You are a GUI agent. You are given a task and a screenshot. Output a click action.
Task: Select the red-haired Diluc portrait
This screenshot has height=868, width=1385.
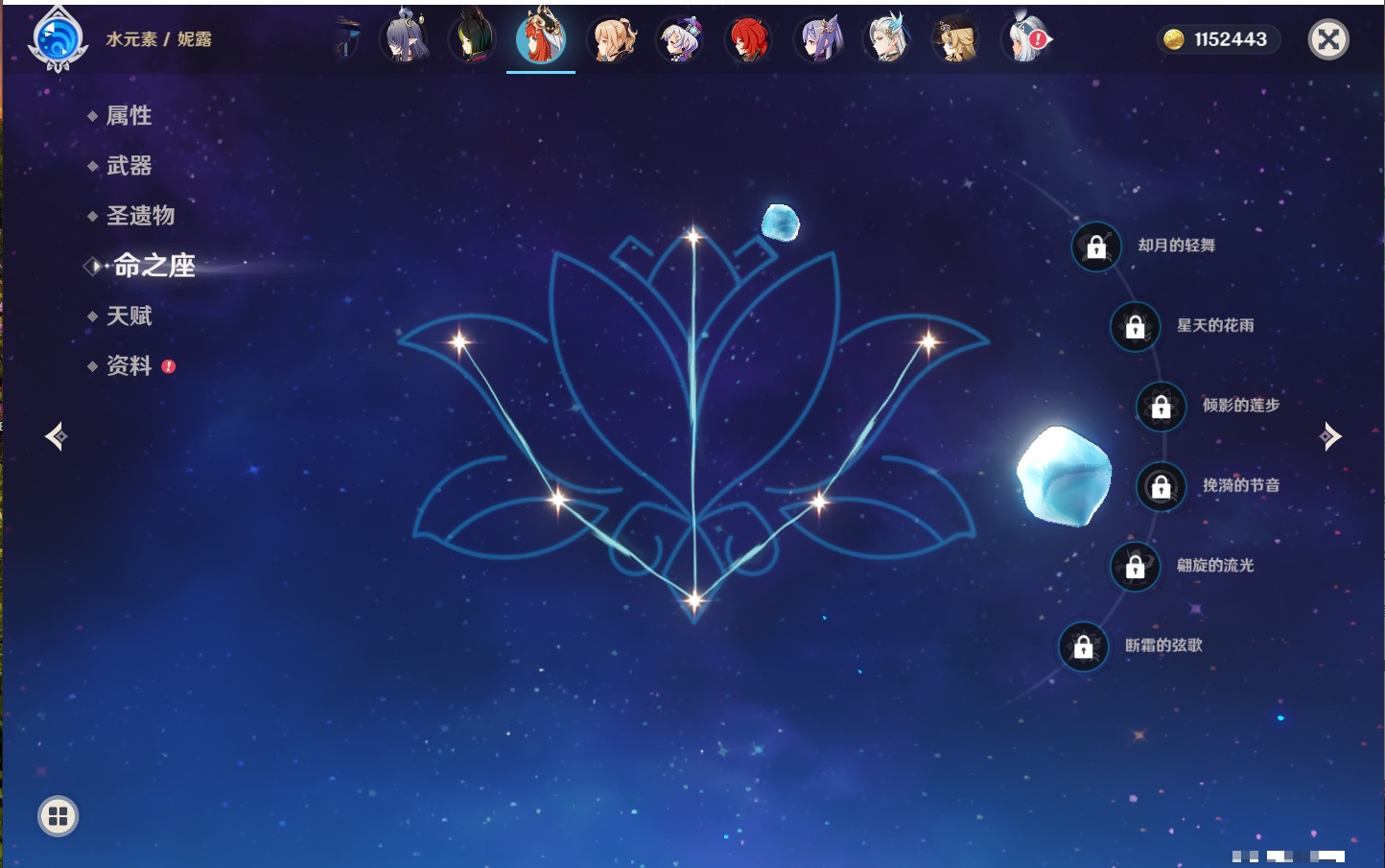click(x=748, y=39)
